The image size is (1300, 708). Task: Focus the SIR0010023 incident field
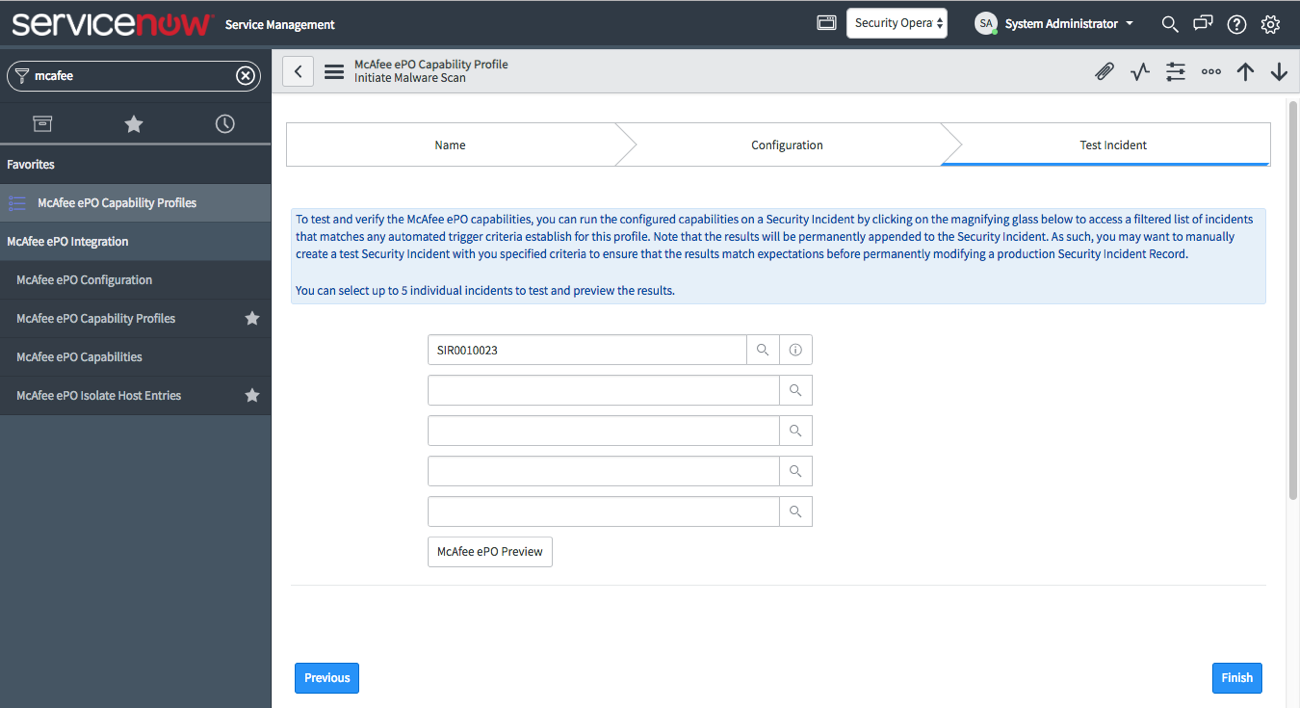click(x=587, y=350)
